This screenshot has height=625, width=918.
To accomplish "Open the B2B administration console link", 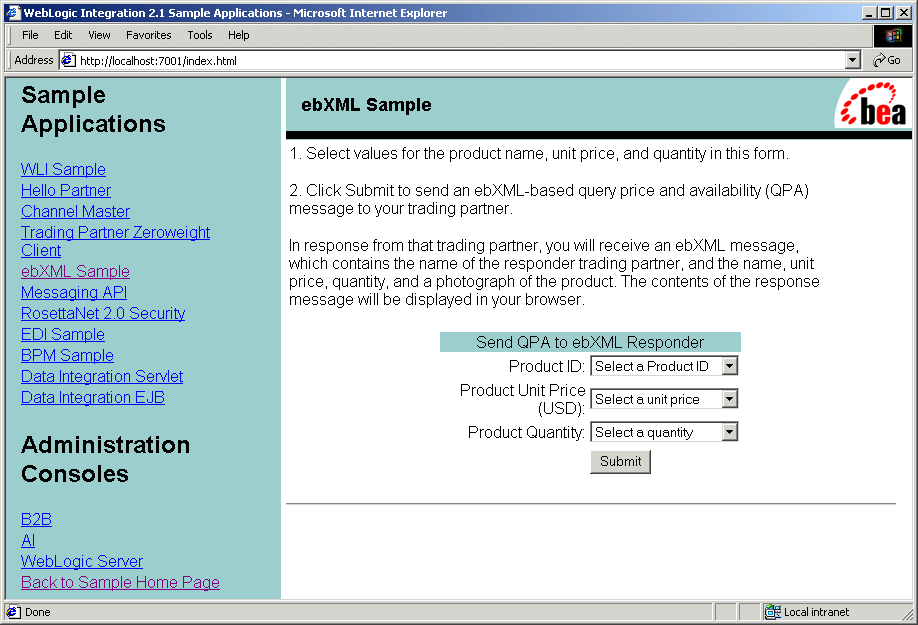I will 36,520.
